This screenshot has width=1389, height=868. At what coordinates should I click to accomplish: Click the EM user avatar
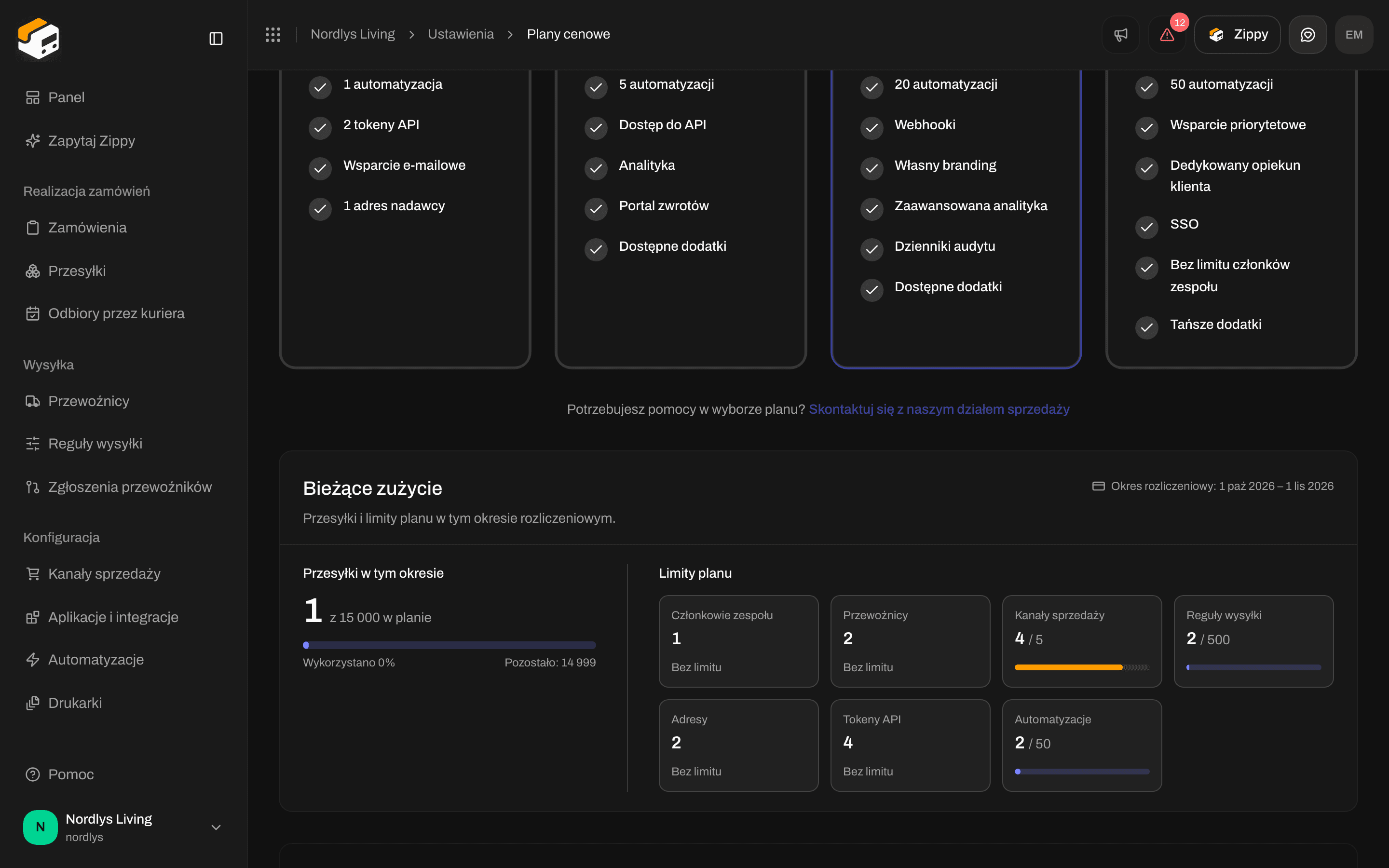coord(1354,34)
